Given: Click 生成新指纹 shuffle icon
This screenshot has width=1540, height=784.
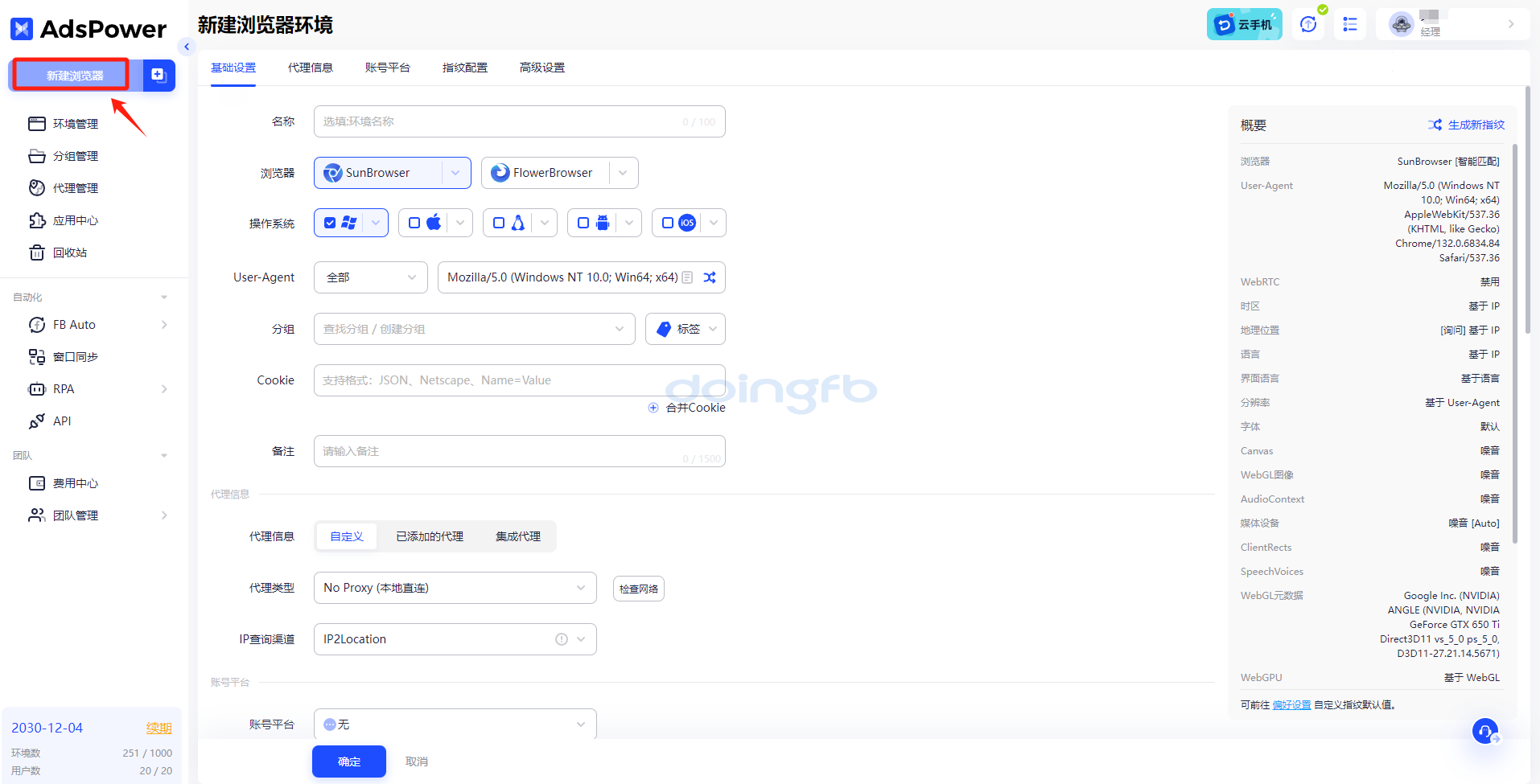Looking at the screenshot, I should pyautogui.click(x=1435, y=125).
